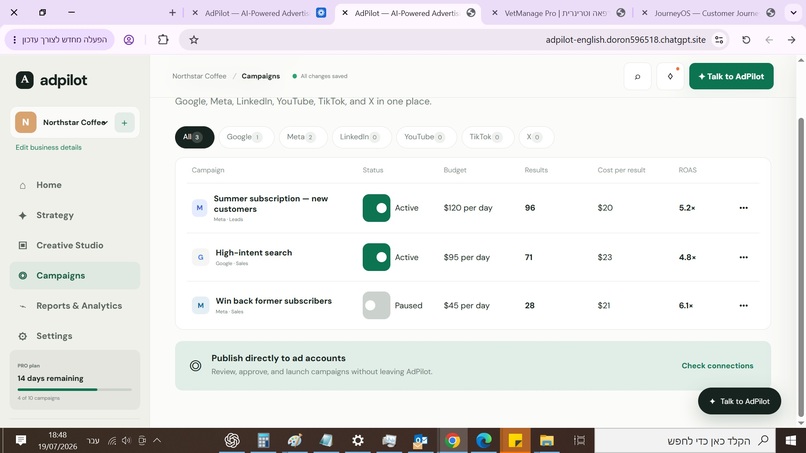
Task: Open Sticky Notes from taskbar
Action: tap(515, 441)
